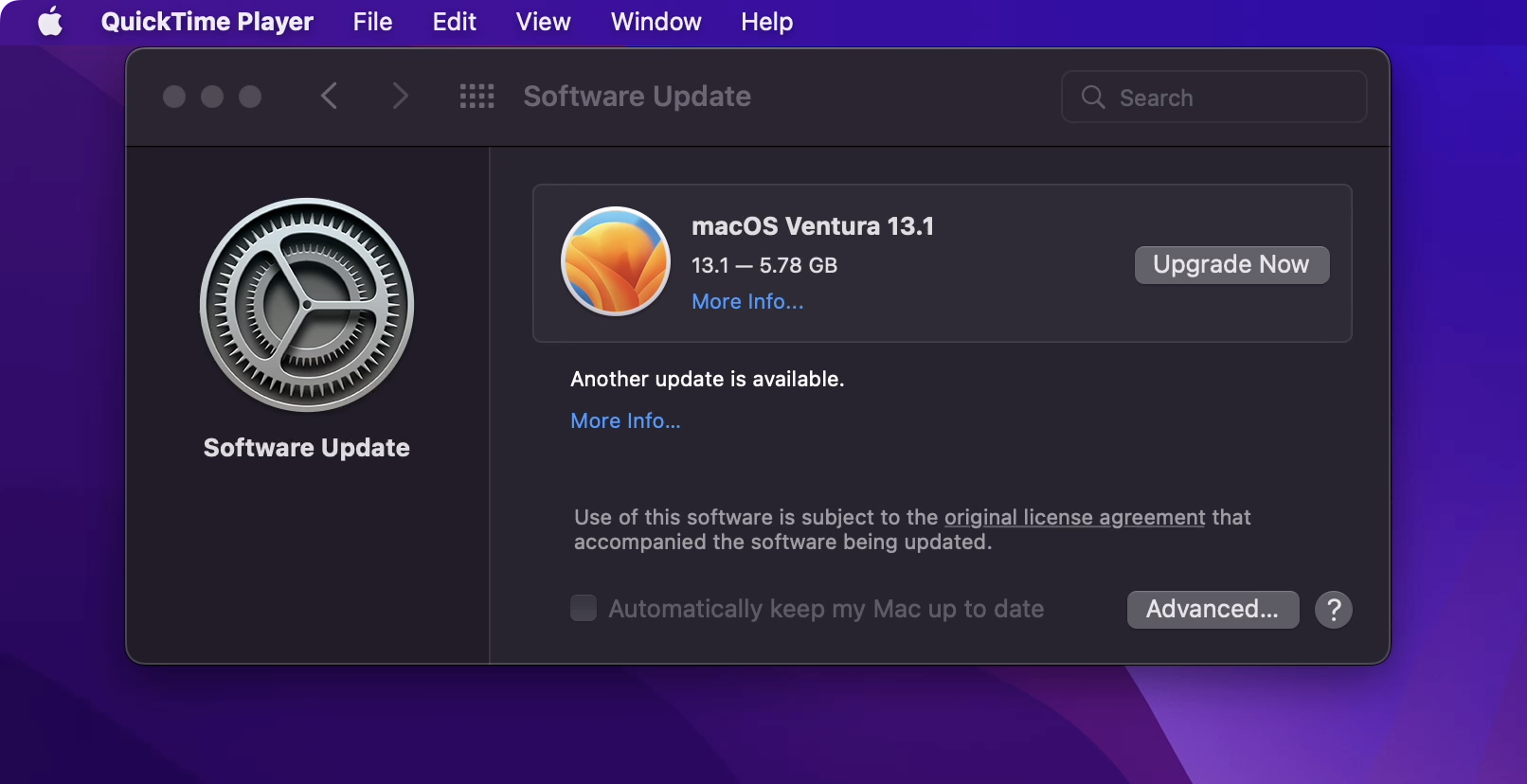
Task: Open the View menu
Action: (543, 21)
